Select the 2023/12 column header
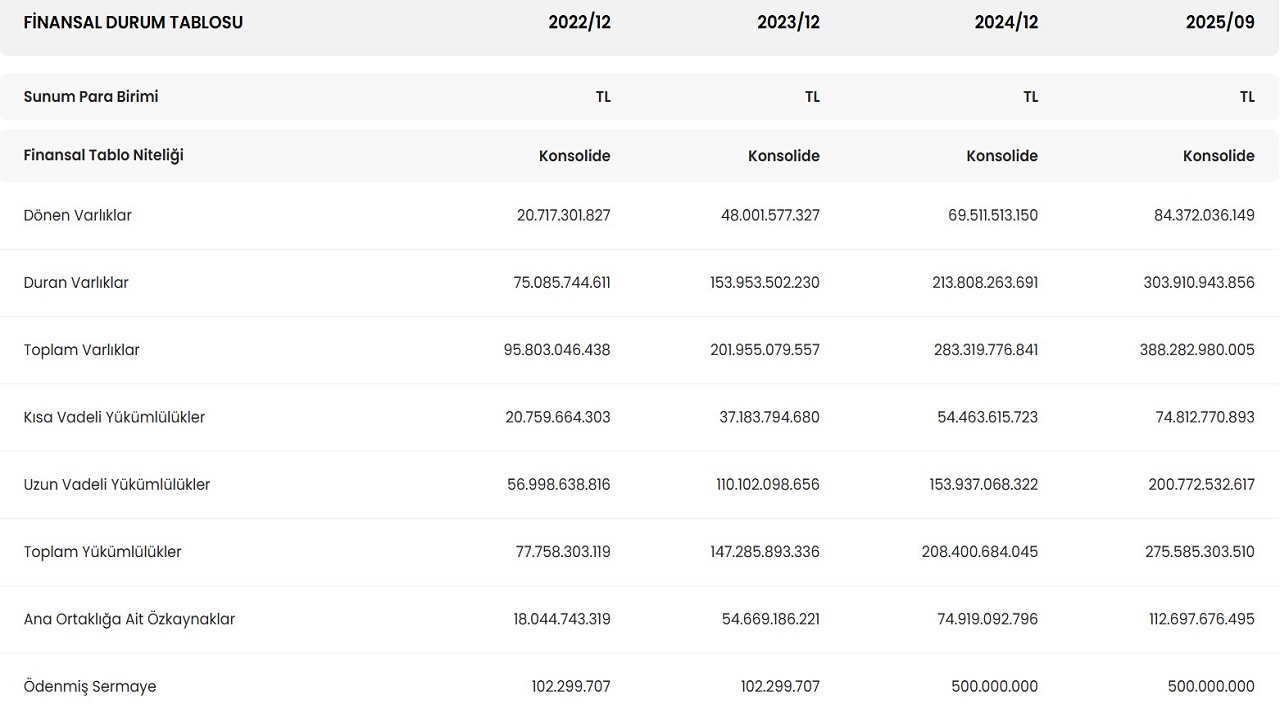Screen dimensions: 1280x720 coord(788,22)
